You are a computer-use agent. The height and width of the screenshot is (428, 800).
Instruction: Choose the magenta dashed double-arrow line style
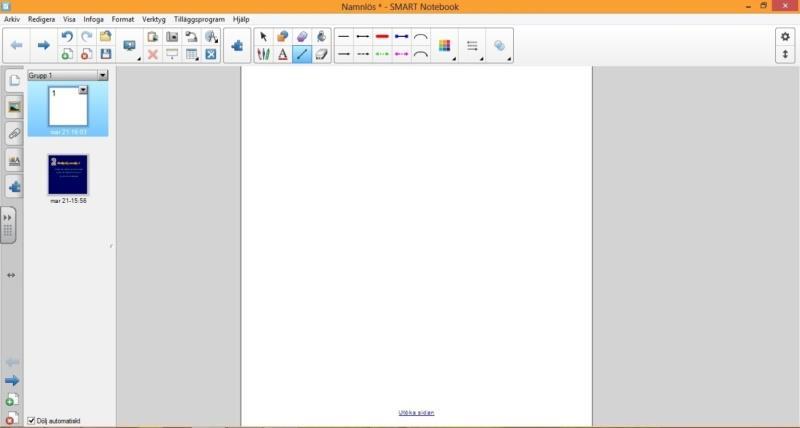click(x=402, y=54)
